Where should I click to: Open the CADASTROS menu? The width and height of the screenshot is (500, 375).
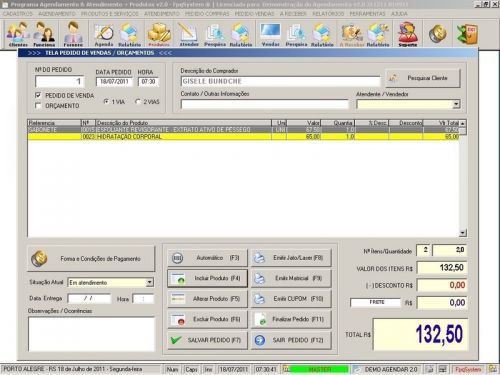point(18,14)
